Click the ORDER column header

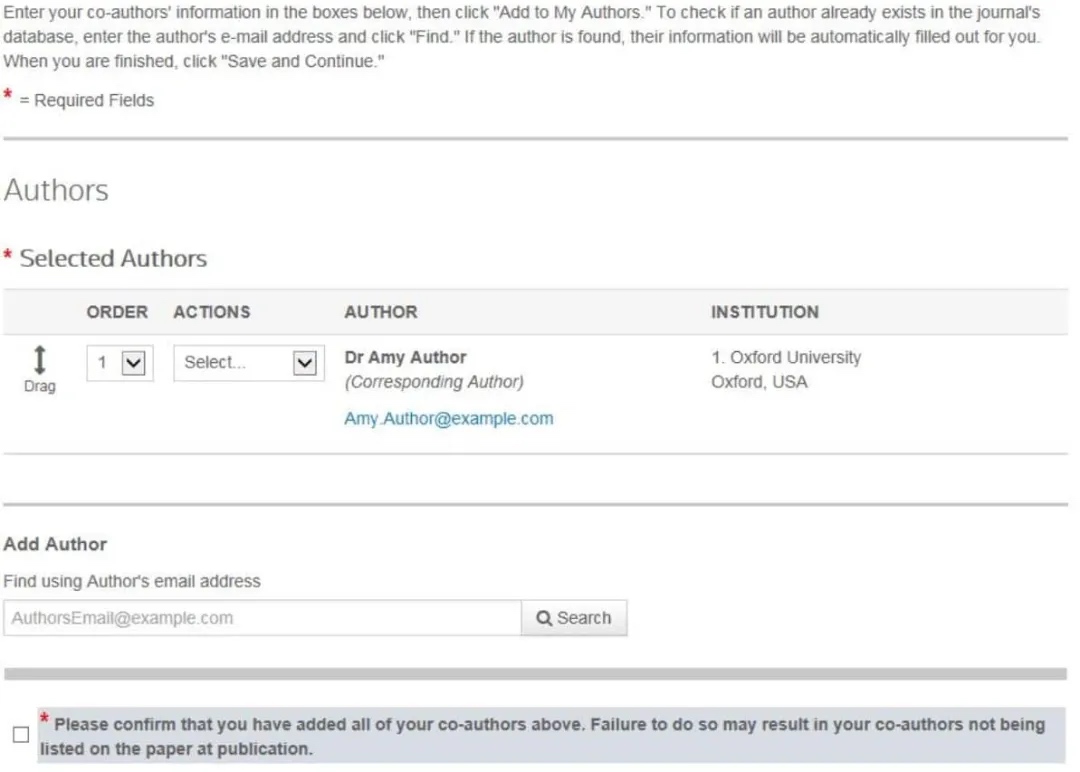tap(117, 312)
